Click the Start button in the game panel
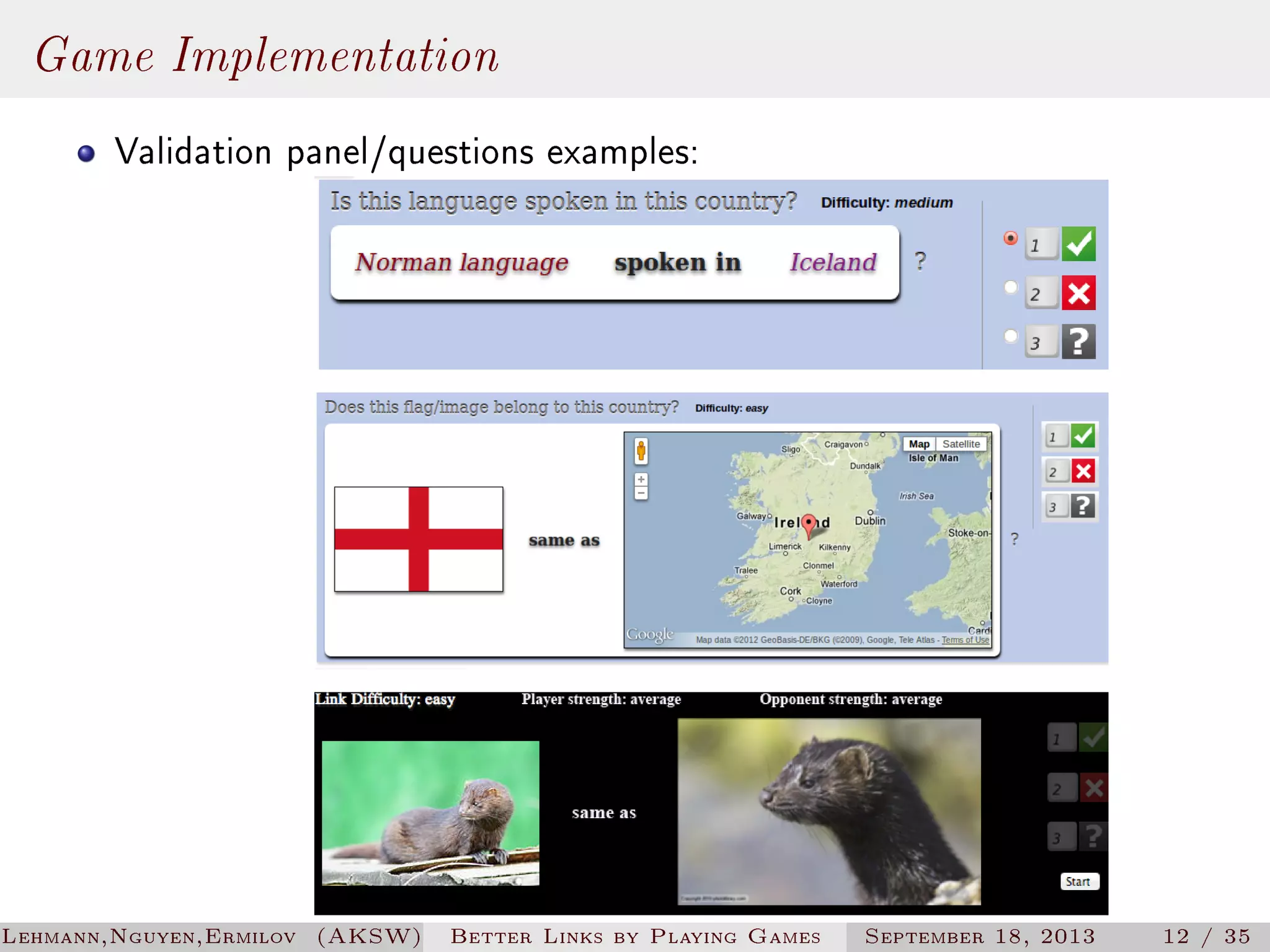 tap(1080, 881)
